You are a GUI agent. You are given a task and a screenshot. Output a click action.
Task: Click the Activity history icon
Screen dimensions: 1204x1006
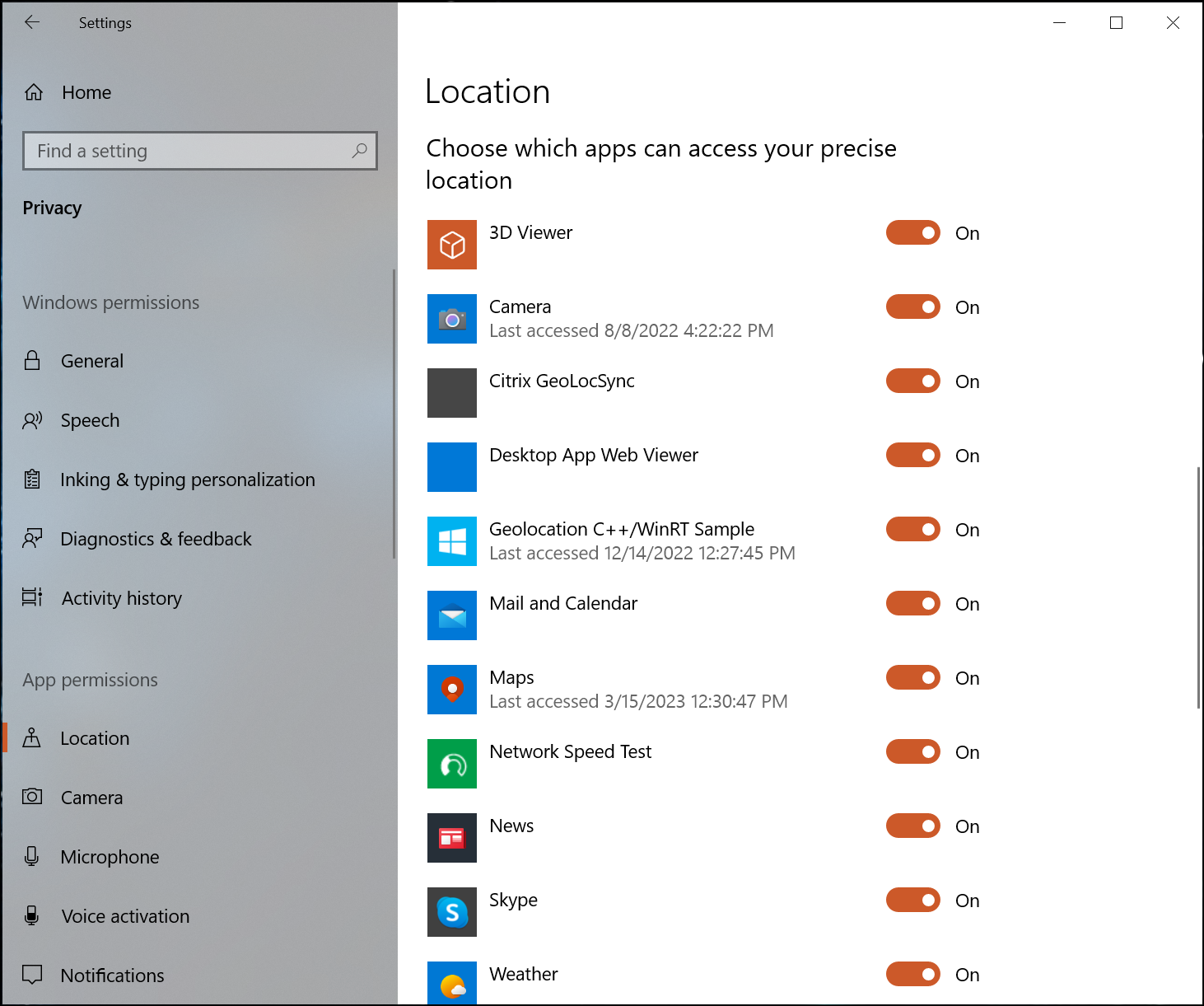pos(31,597)
